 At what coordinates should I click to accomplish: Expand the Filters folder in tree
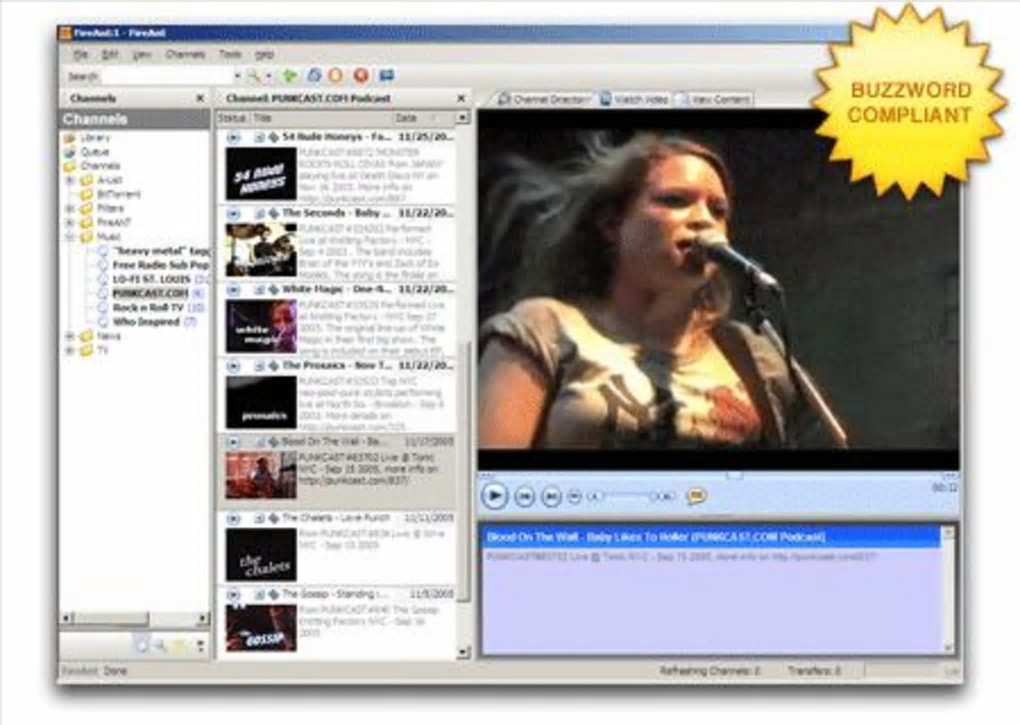click(70, 209)
